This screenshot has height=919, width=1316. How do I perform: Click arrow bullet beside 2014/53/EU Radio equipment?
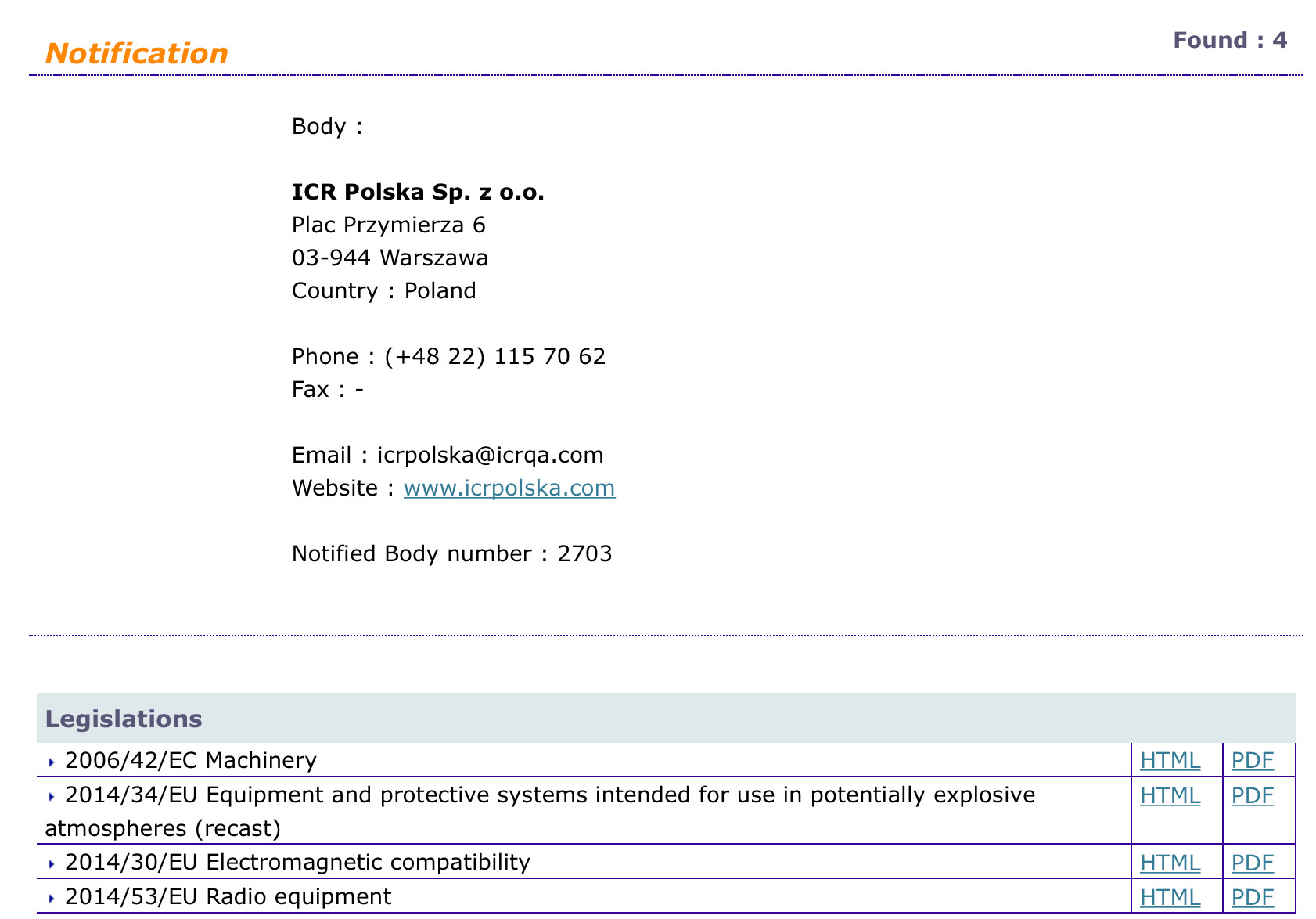point(52,899)
